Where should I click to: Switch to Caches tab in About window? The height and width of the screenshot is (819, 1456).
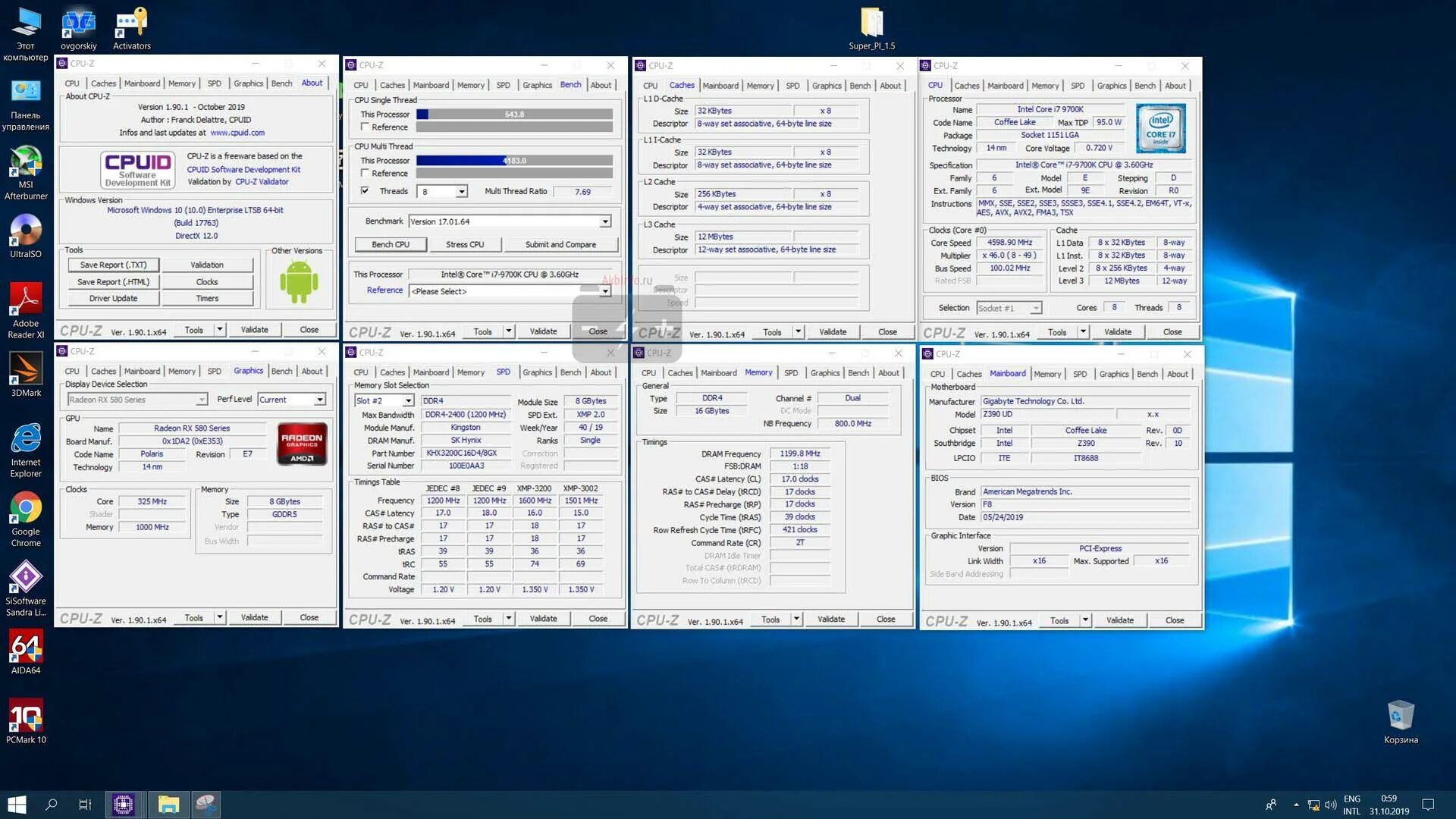click(103, 83)
